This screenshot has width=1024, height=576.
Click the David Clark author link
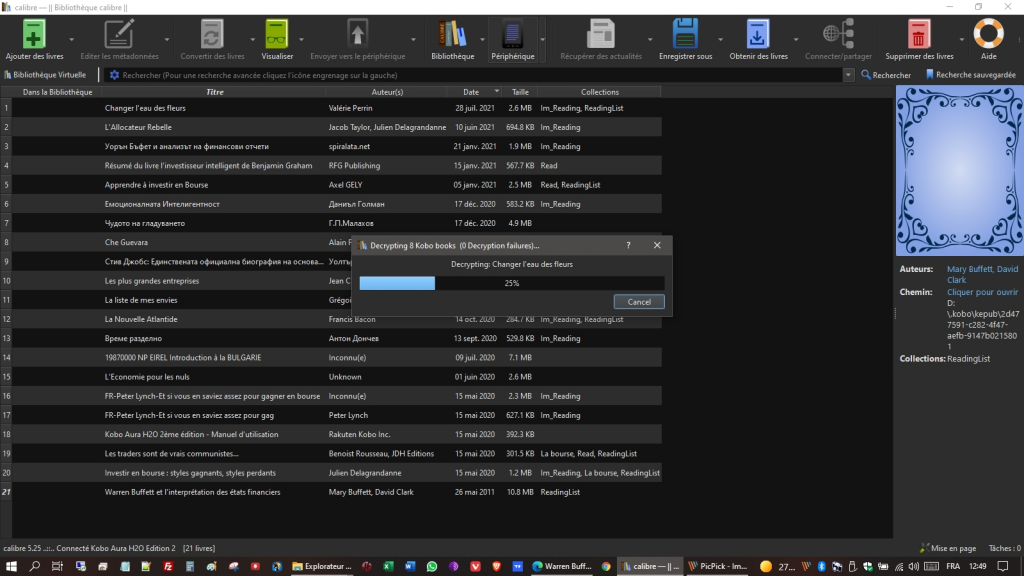(982, 274)
